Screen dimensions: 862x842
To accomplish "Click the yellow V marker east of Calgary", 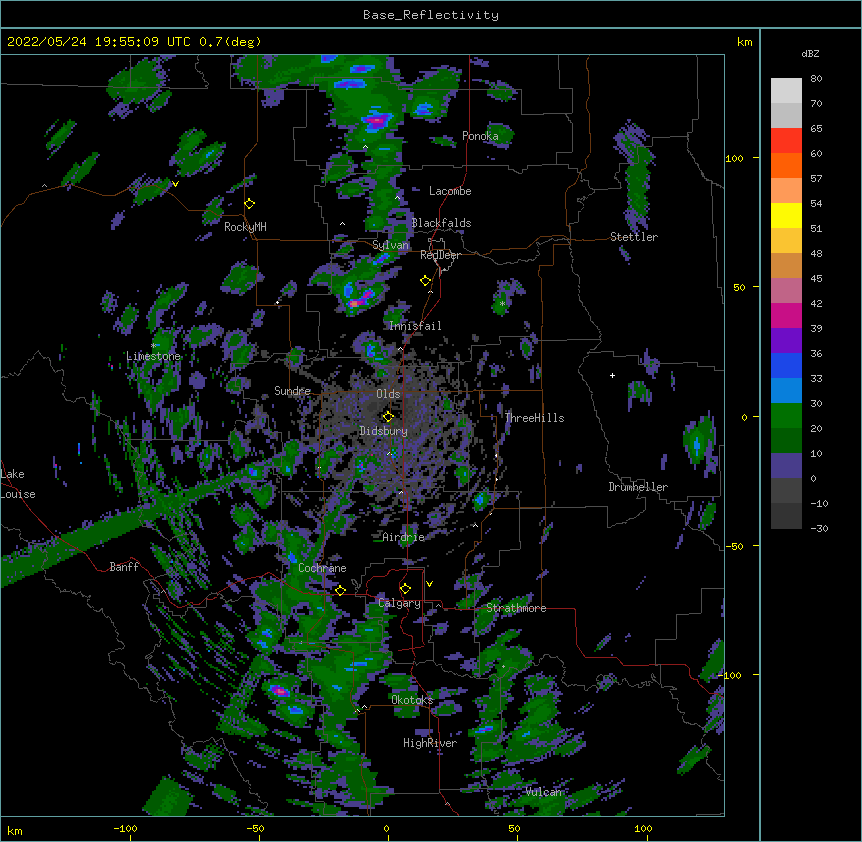I will pyautogui.click(x=429, y=584).
